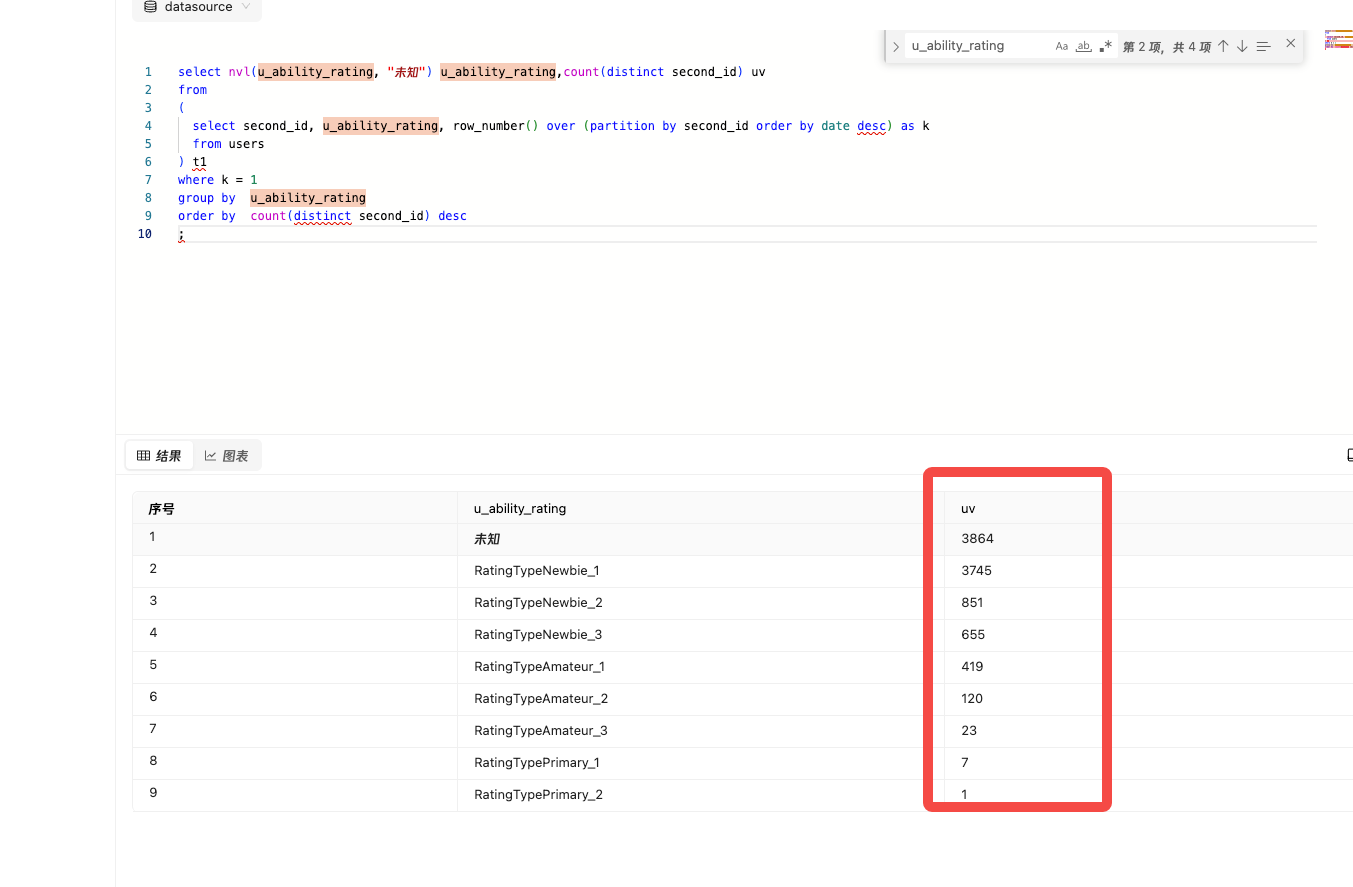Click line number 10 in editor gutter
Screen dimensions: 1353x887
point(145,234)
